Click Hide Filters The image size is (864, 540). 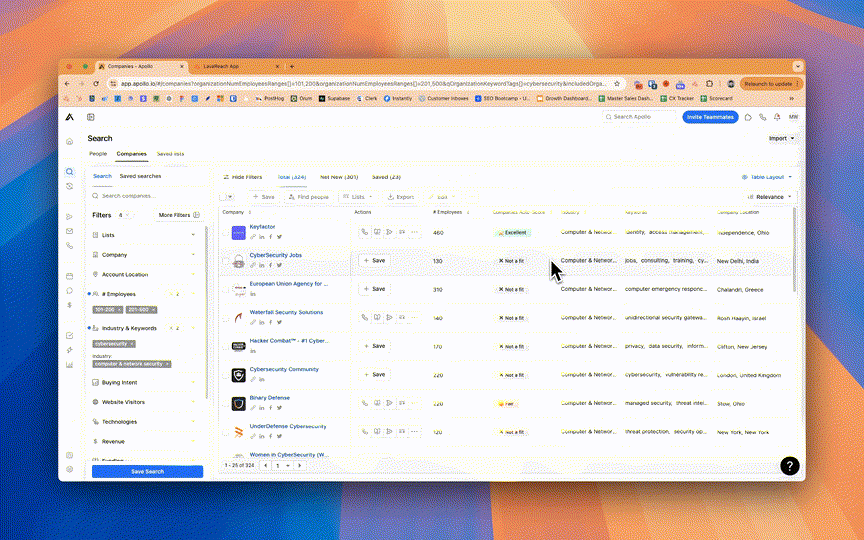point(242,177)
